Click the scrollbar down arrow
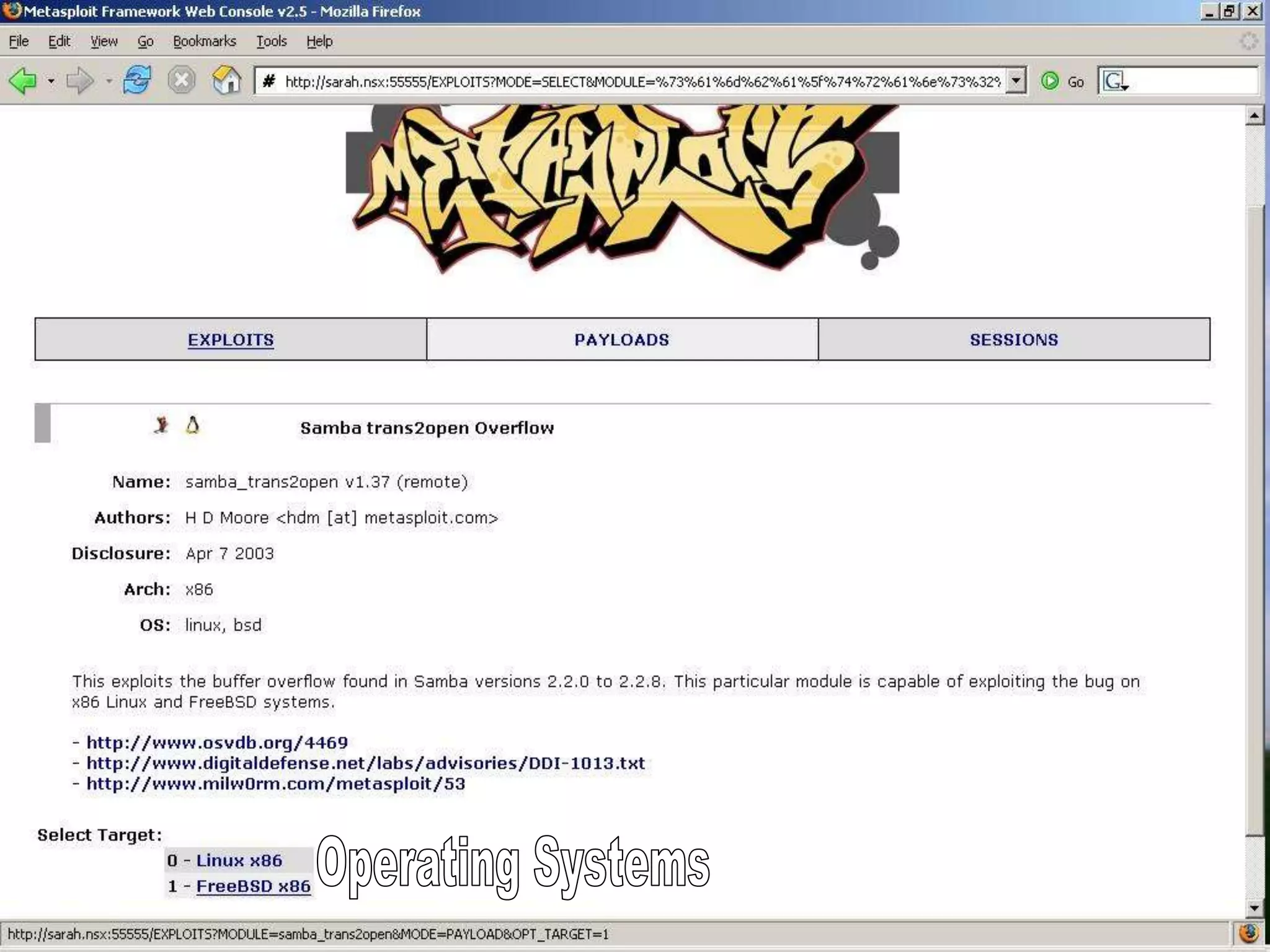1270x952 pixels. 1254,908
